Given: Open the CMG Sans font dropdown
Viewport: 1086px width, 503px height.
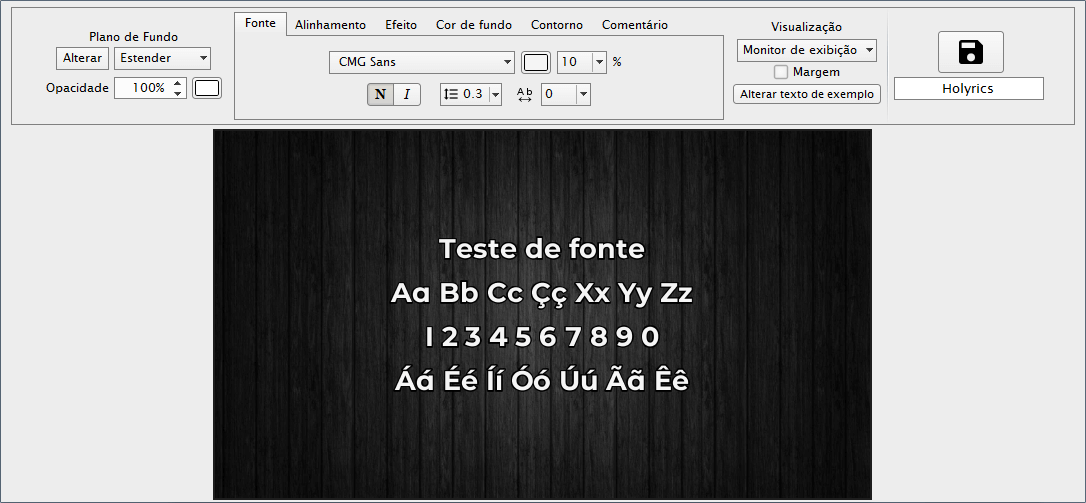Looking at the screenshot, I should coord(421,62).
